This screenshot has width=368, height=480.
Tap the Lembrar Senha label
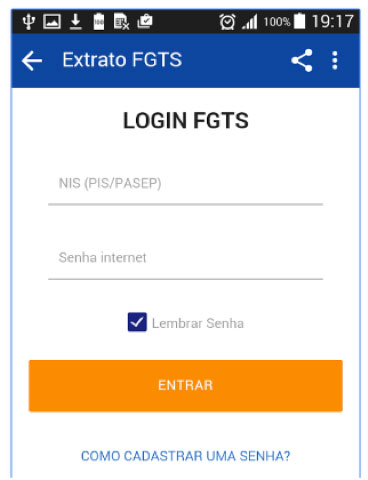coord(198,323)
